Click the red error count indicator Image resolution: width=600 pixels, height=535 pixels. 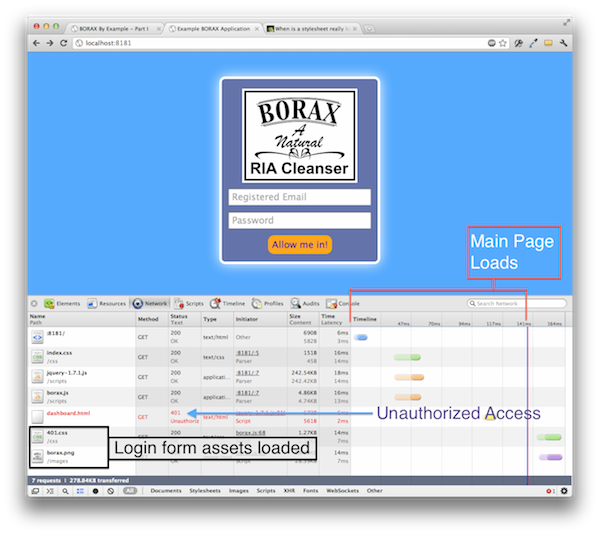(x=550, y=491)
